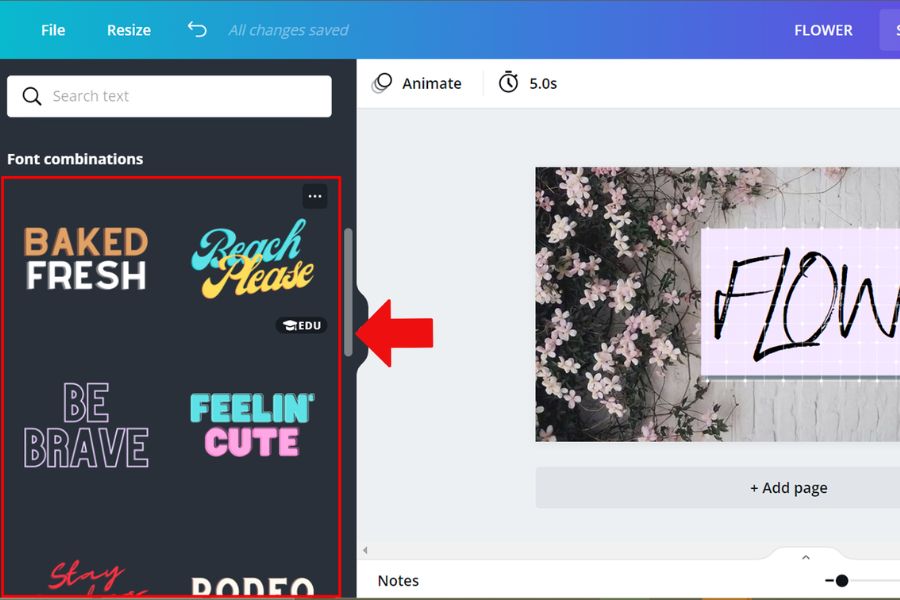Click the zoom slider handle
The width and height of the screenshot is (900, 600).
[841, 581]
